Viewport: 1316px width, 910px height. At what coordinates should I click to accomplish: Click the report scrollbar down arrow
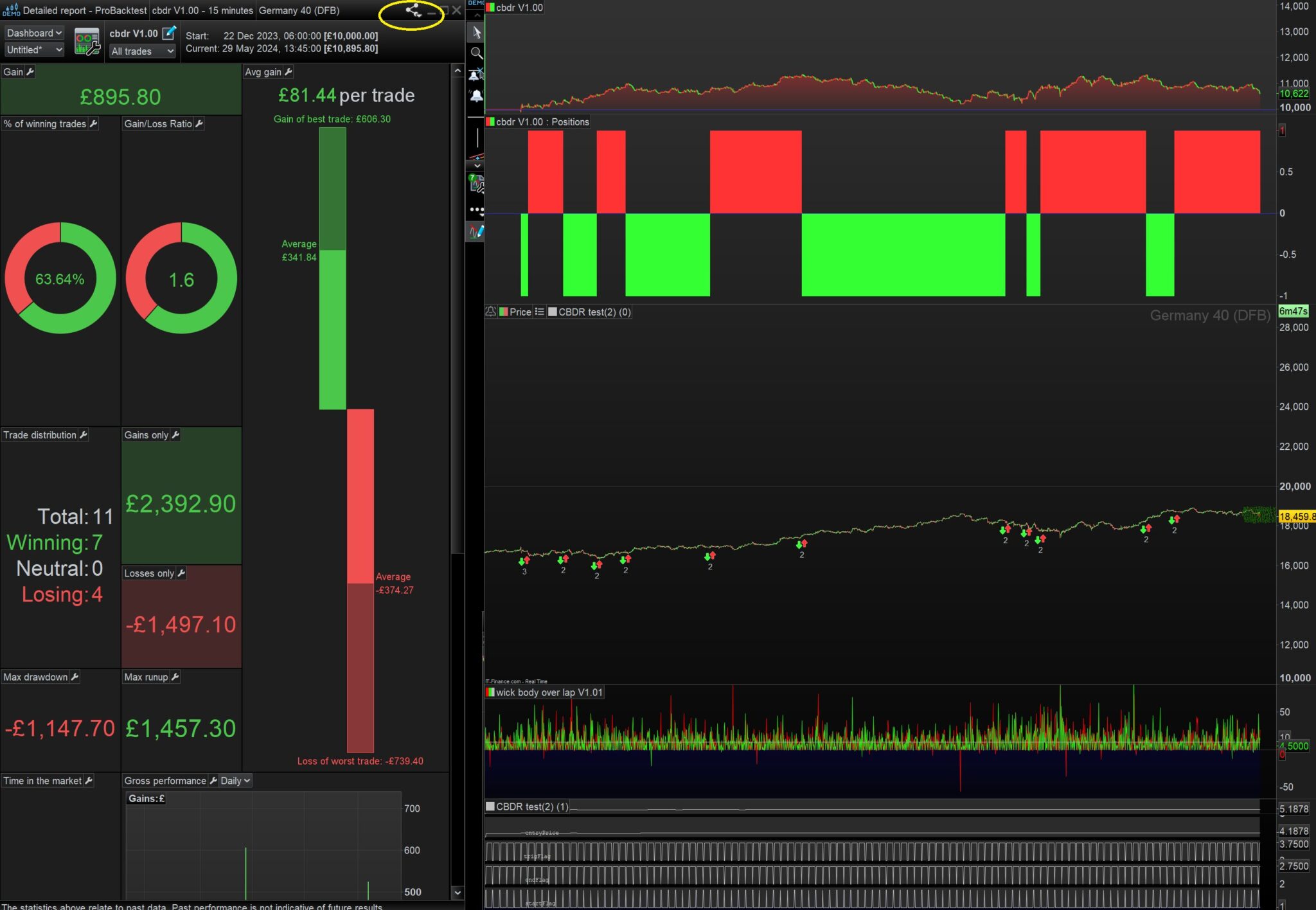(x=458, y=892)
